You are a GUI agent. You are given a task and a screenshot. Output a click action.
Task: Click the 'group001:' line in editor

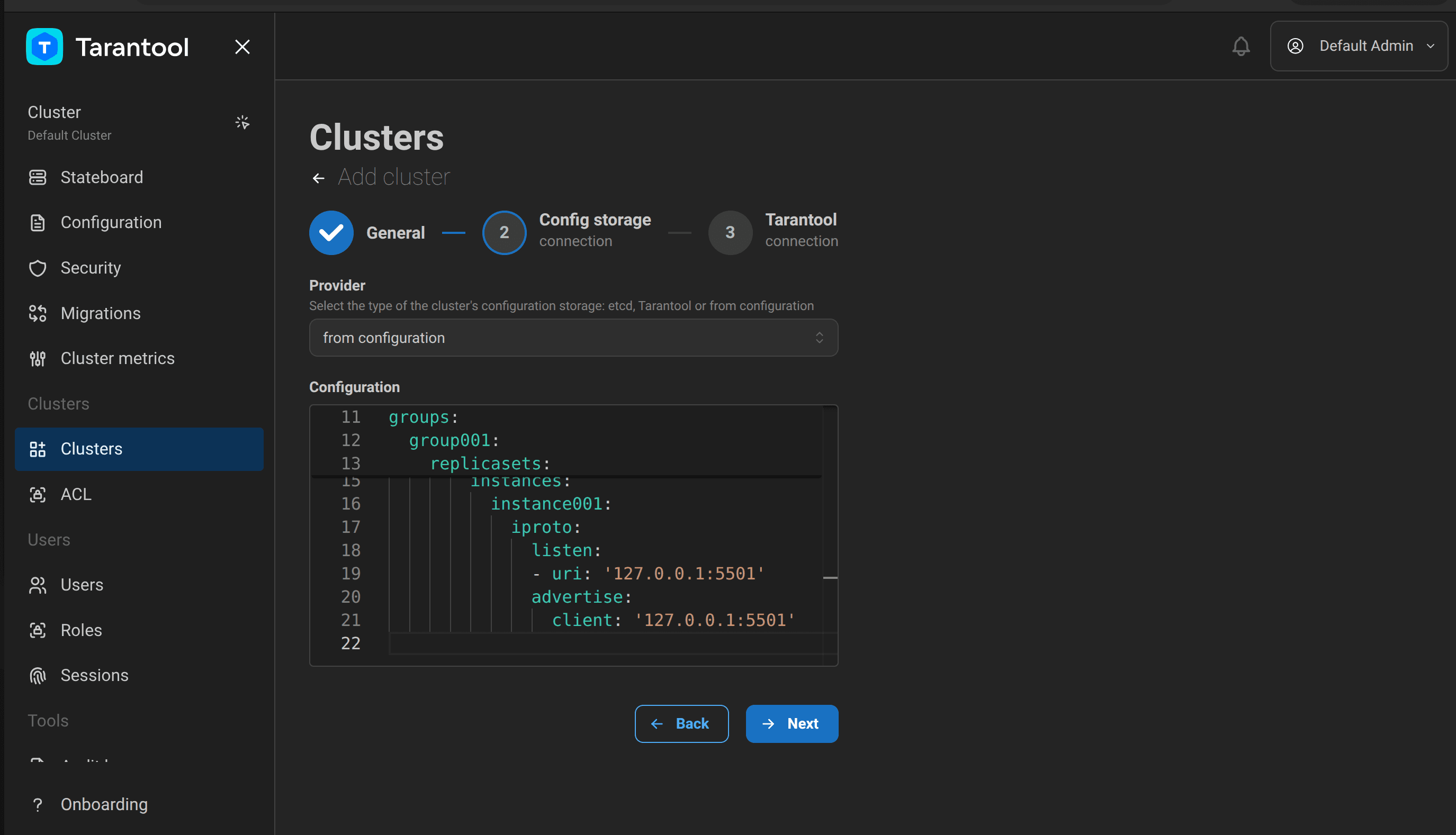pos(454,440)
